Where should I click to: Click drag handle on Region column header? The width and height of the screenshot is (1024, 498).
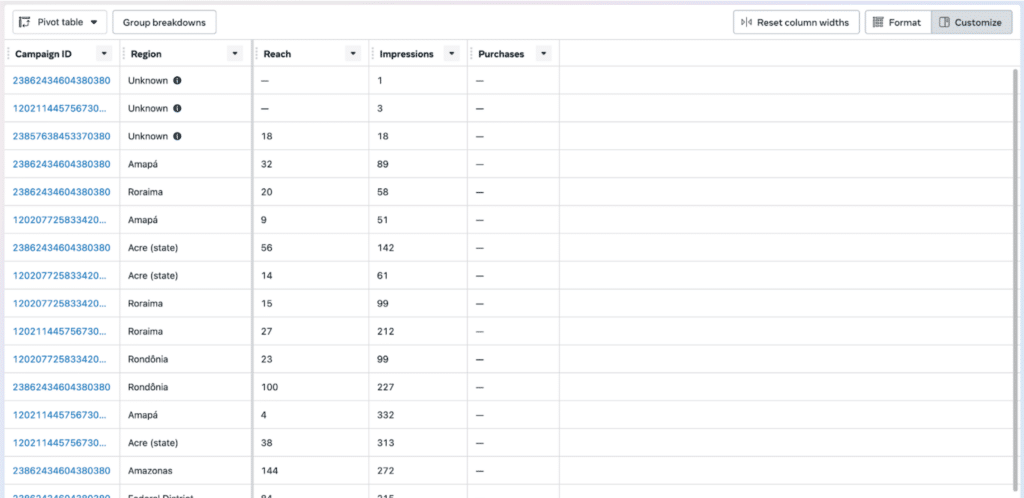tap(125, 54)
